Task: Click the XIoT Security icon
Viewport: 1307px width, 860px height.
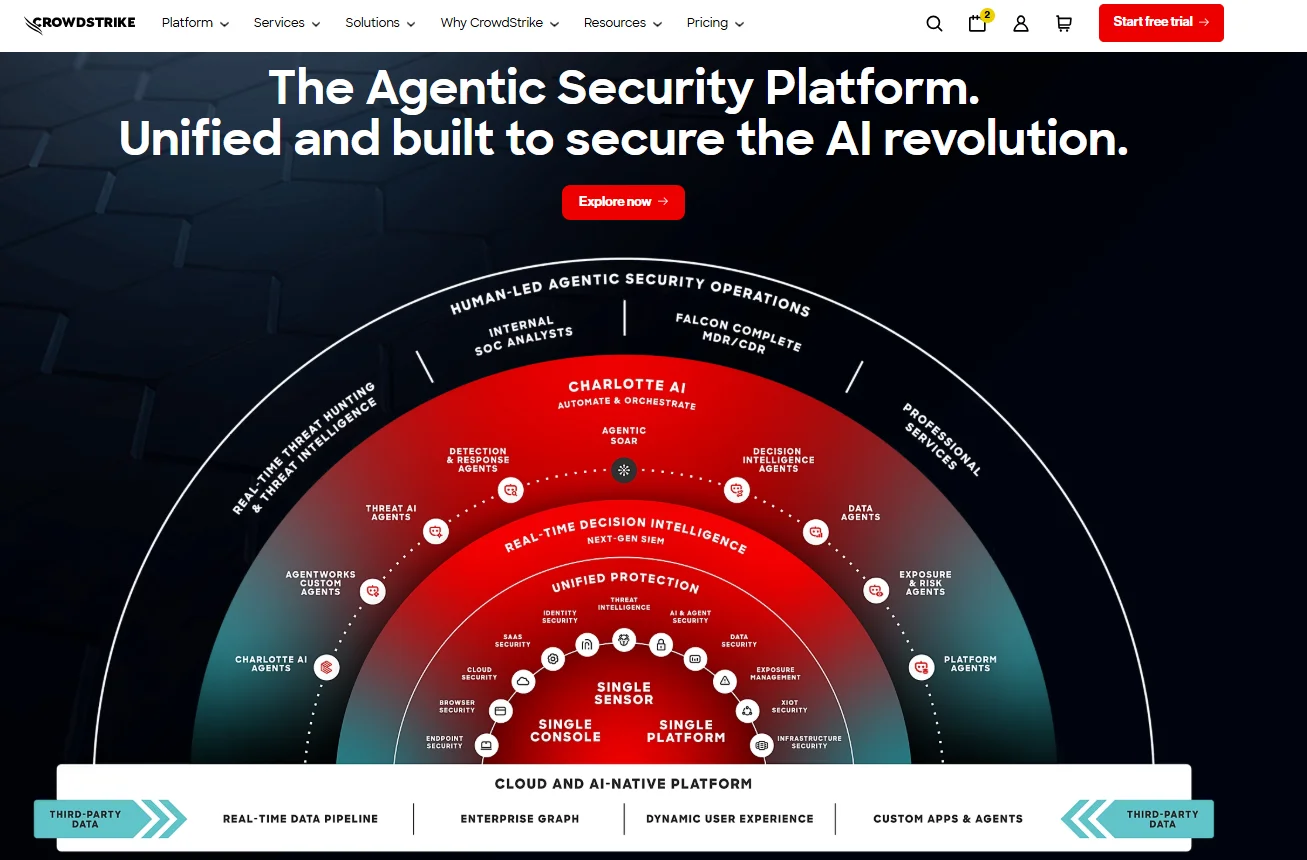Action: click(x=748, y=711)
